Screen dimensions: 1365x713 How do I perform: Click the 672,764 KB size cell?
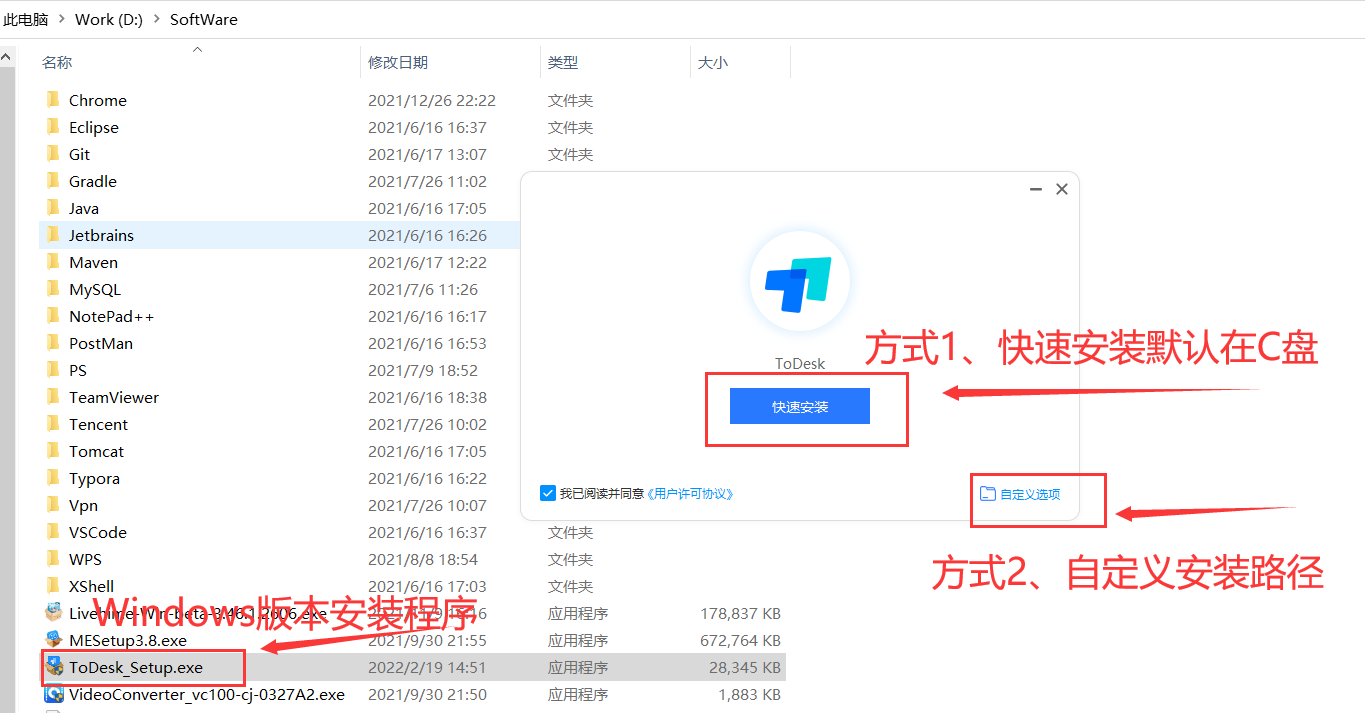(x=739, y=640)
